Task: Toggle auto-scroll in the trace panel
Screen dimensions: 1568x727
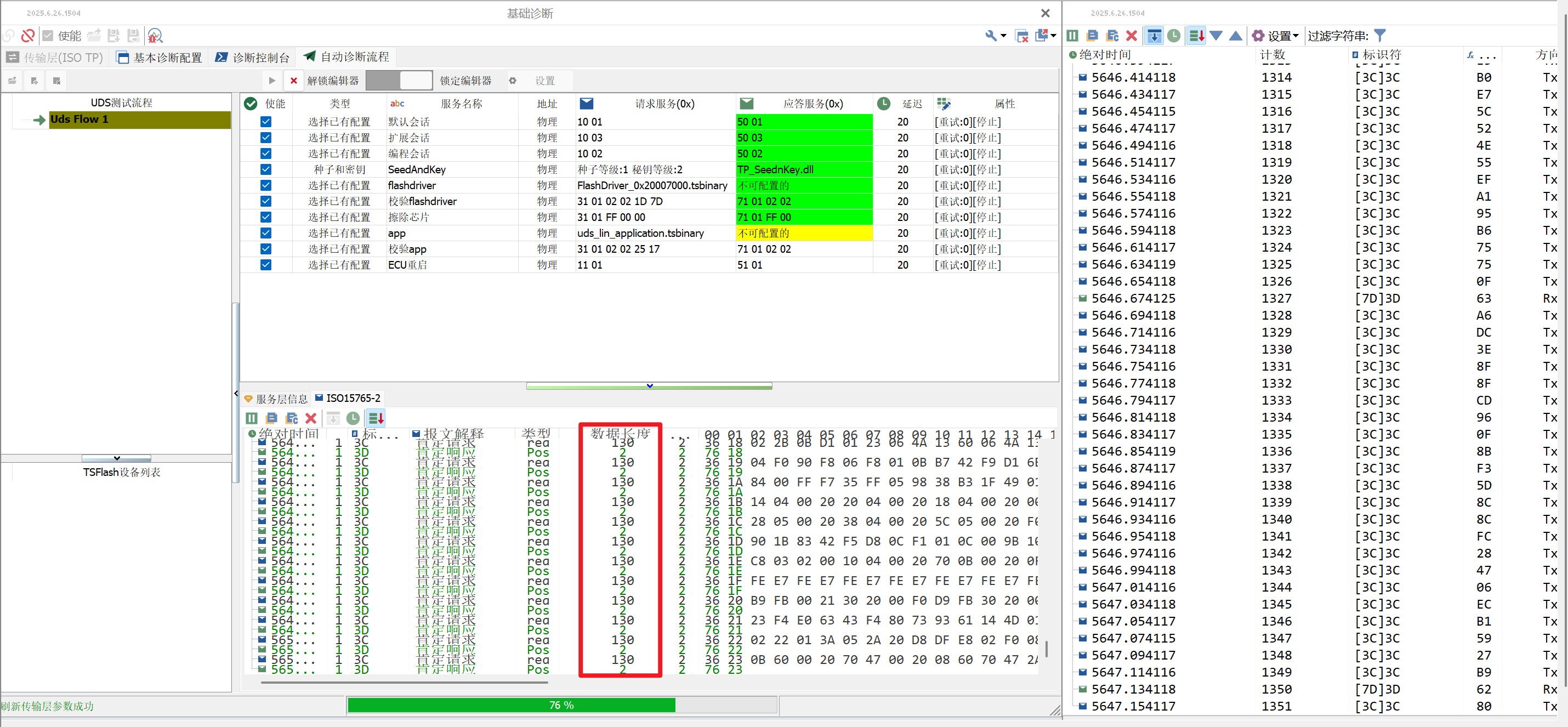Action: click(1155, 35)
